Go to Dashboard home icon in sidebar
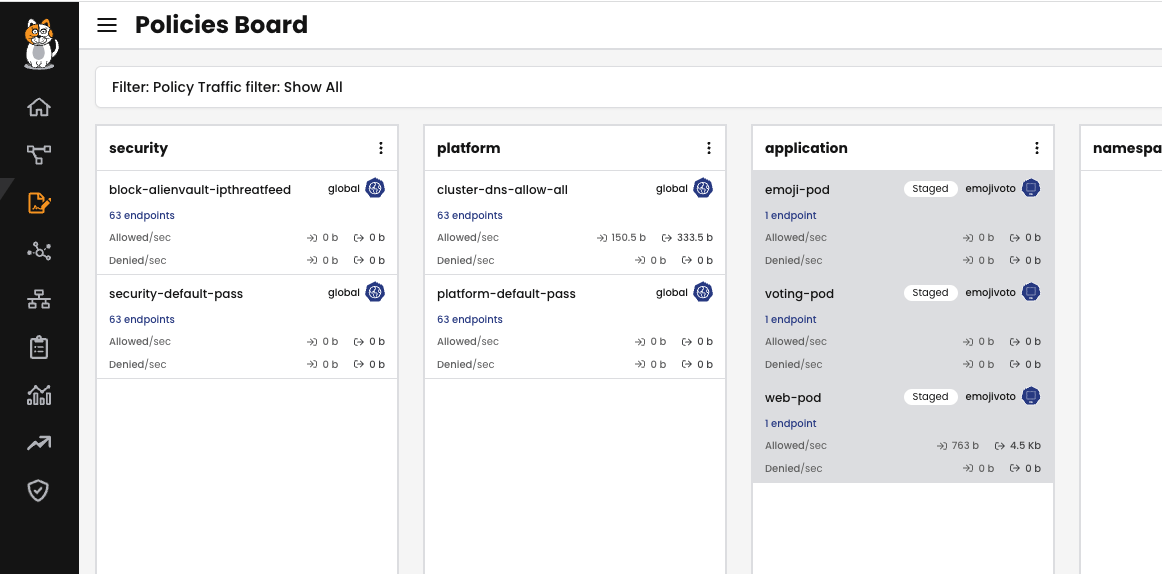 coord(39,107)
